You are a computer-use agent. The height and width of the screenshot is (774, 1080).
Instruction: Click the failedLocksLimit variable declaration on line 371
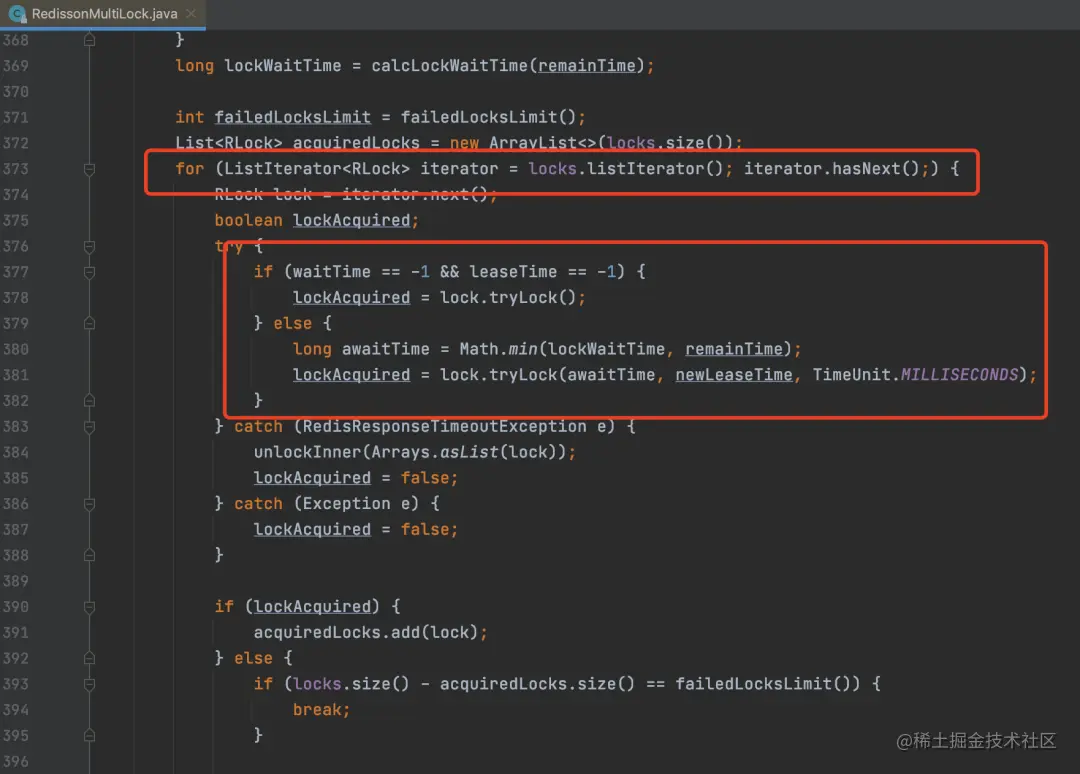tap(292, 117)
